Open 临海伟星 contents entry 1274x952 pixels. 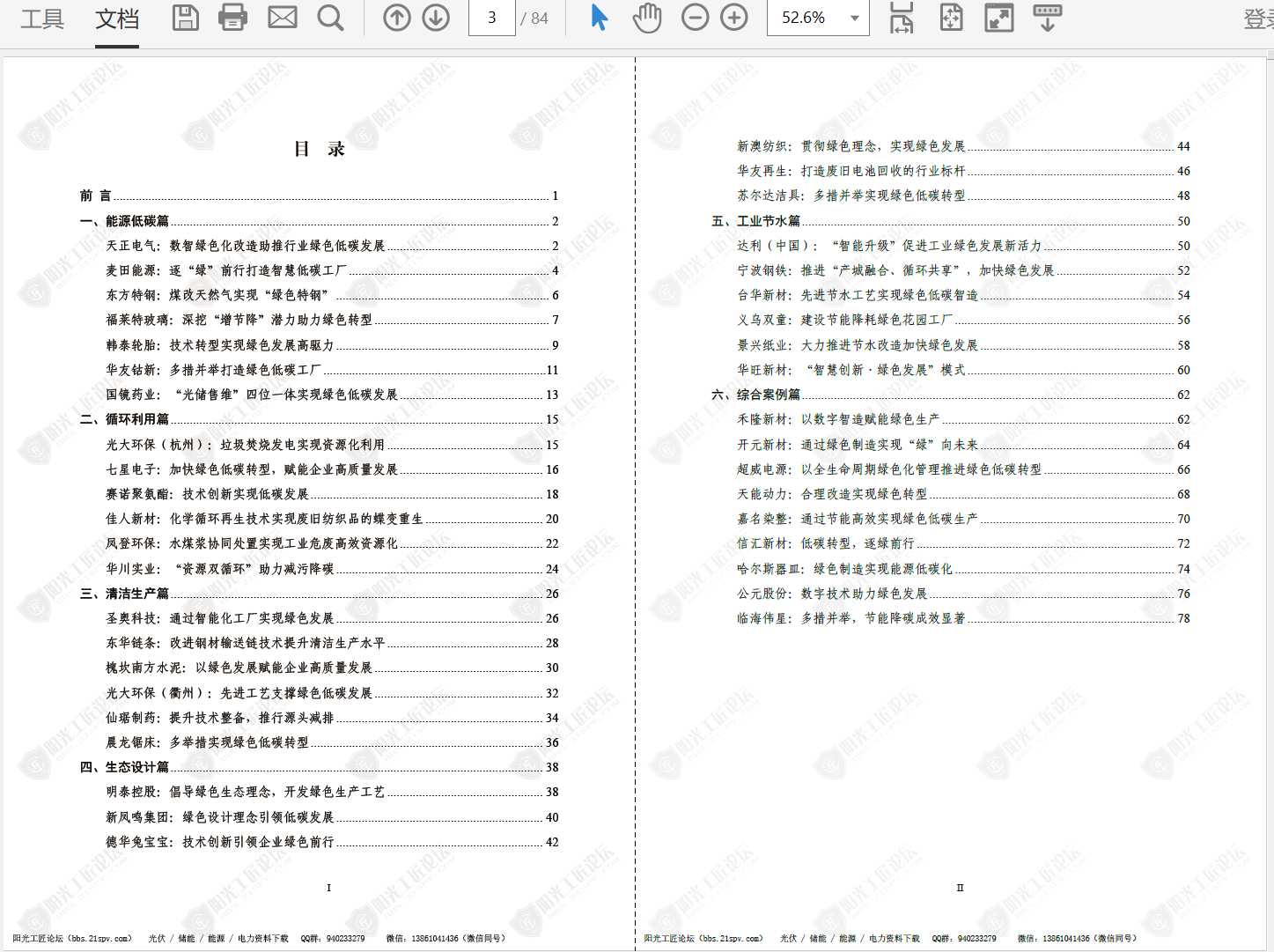[x=963, y=618]
